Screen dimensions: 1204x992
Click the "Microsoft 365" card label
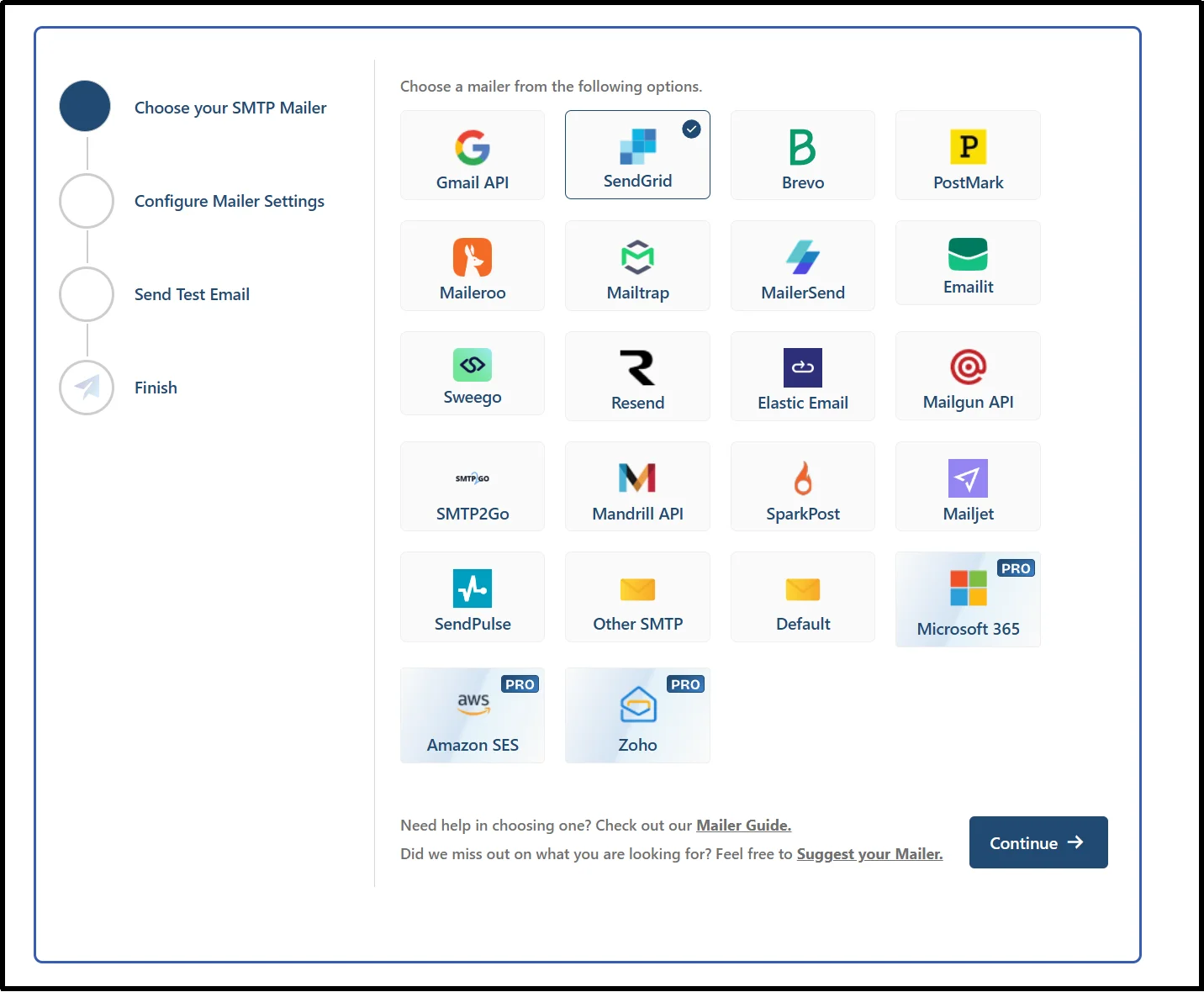click(x=968, y=629)
